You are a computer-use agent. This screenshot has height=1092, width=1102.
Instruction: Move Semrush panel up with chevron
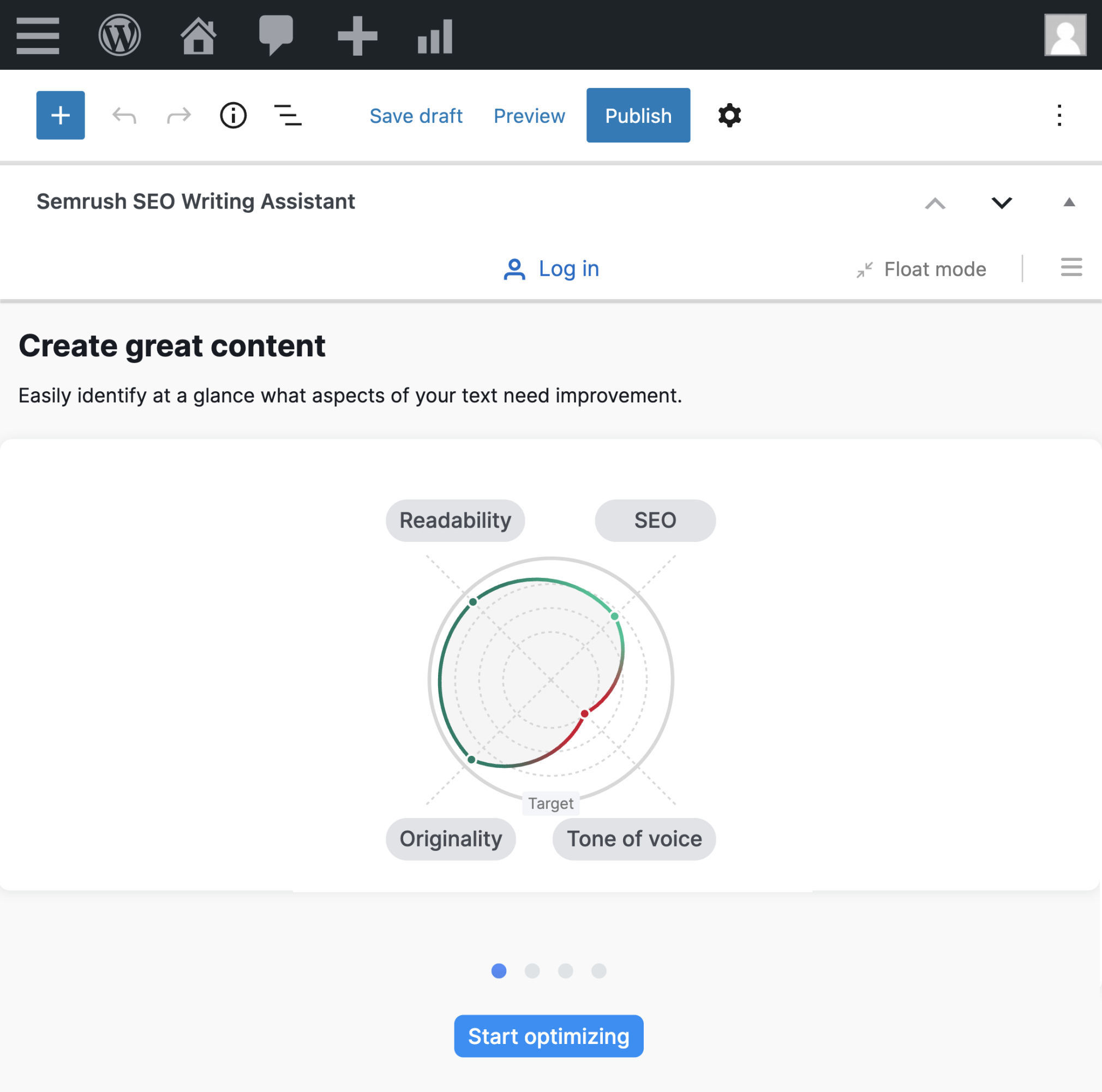(935, 203)
